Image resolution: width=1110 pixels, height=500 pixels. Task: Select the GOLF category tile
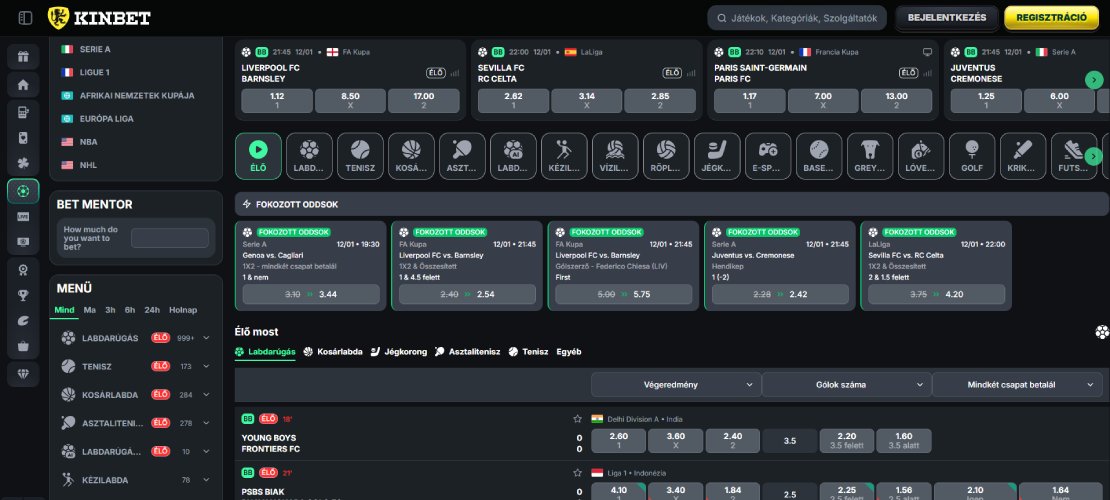pos(972,156)
